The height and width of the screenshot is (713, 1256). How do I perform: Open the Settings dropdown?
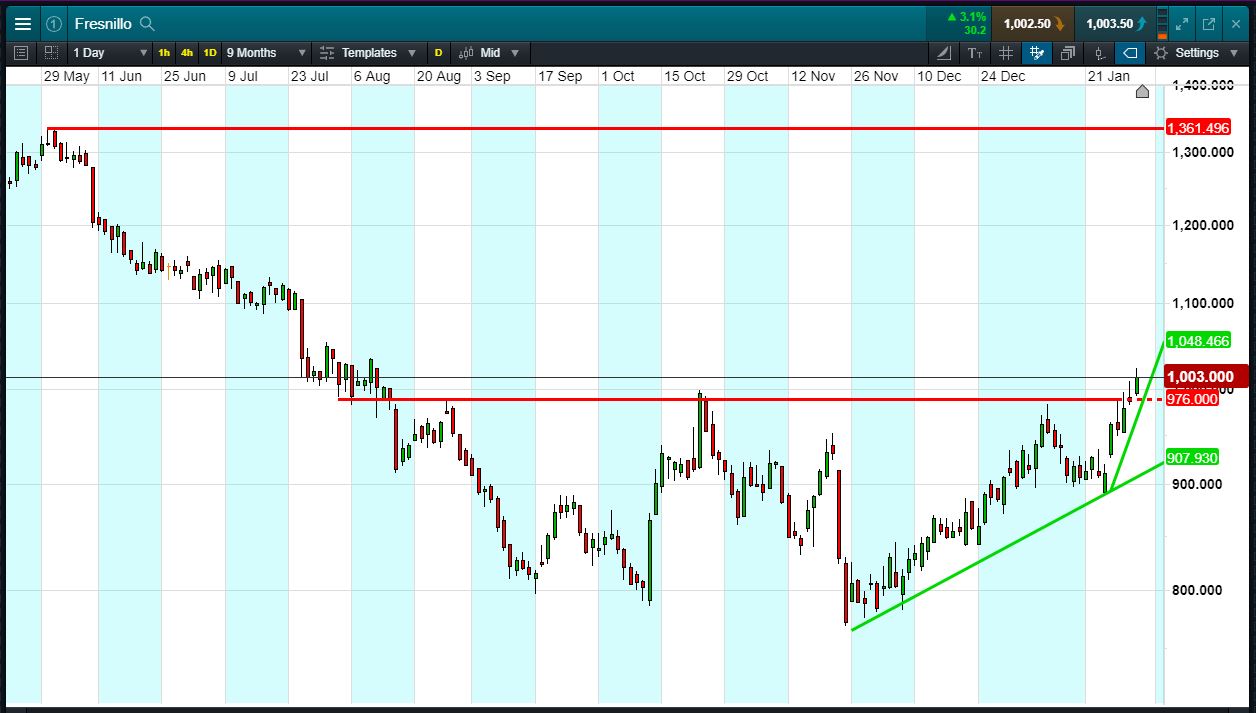tap(1195, 53)
